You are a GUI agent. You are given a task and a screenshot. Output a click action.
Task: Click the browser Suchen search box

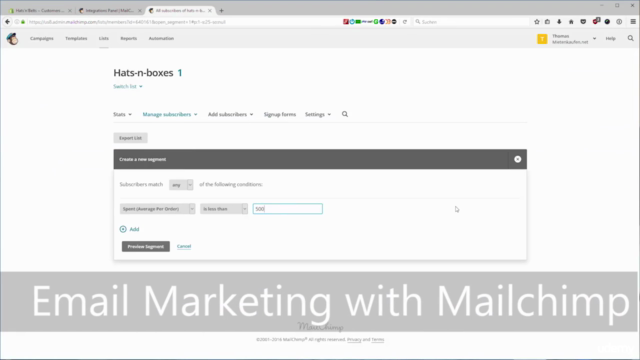coord(471,22)
